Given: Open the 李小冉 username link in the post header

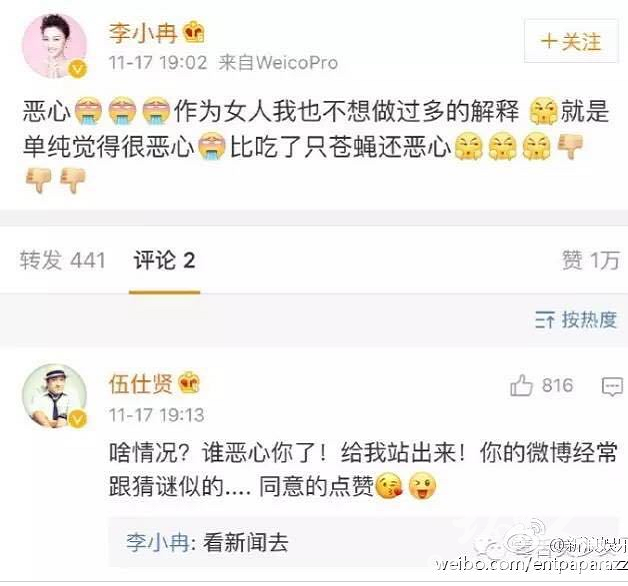Looking at the screenshot, I should [143, 33].
